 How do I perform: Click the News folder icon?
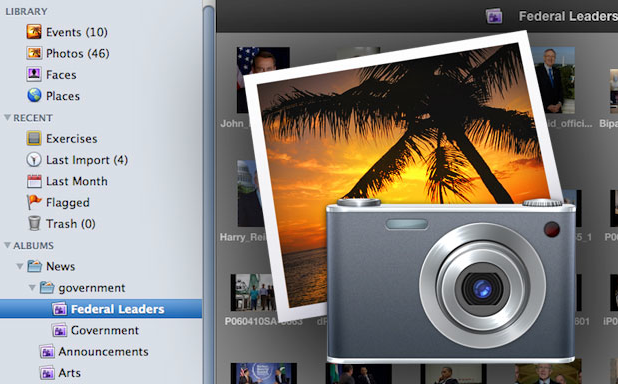click(34, 266)
